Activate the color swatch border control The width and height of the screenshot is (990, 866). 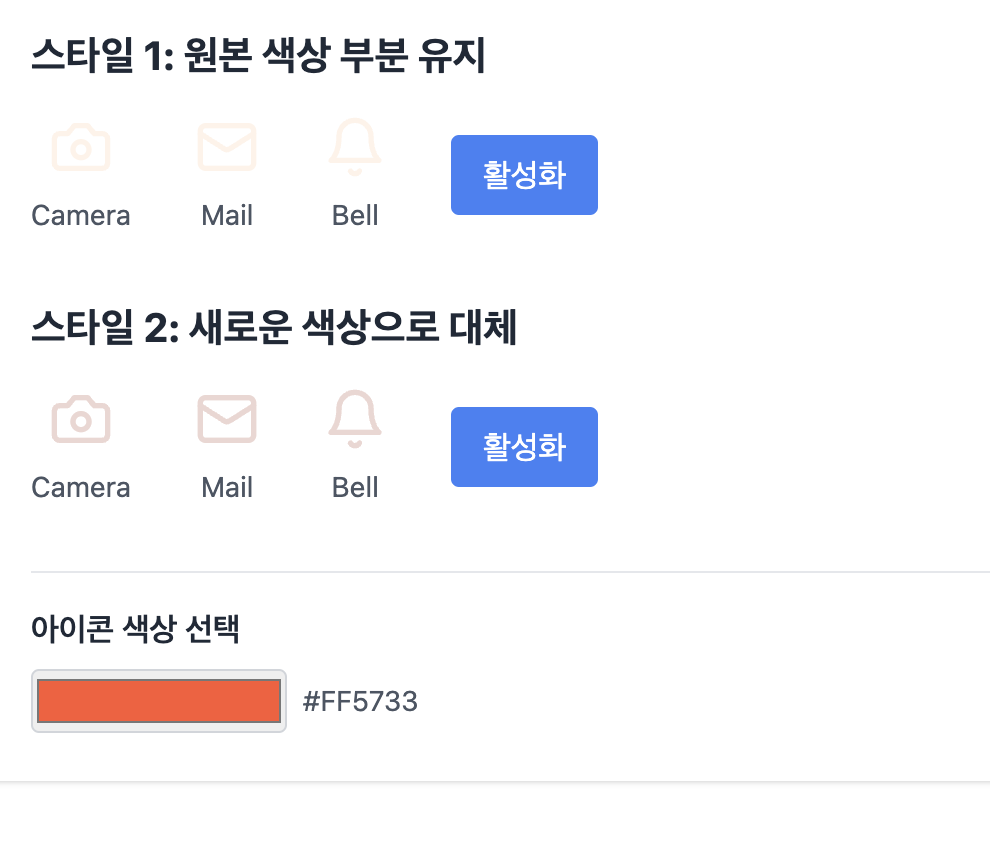tap(158, 701)
